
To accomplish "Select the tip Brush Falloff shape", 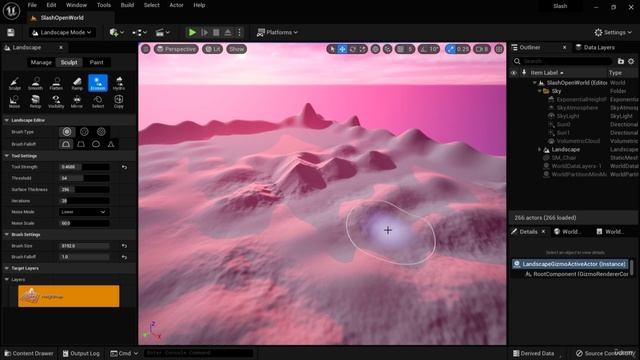I will click(x=111, y=144).
